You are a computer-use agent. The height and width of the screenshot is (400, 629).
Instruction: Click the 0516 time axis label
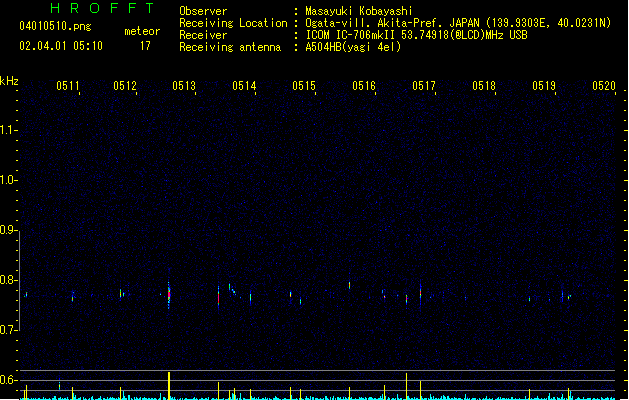tap(364, 86)
